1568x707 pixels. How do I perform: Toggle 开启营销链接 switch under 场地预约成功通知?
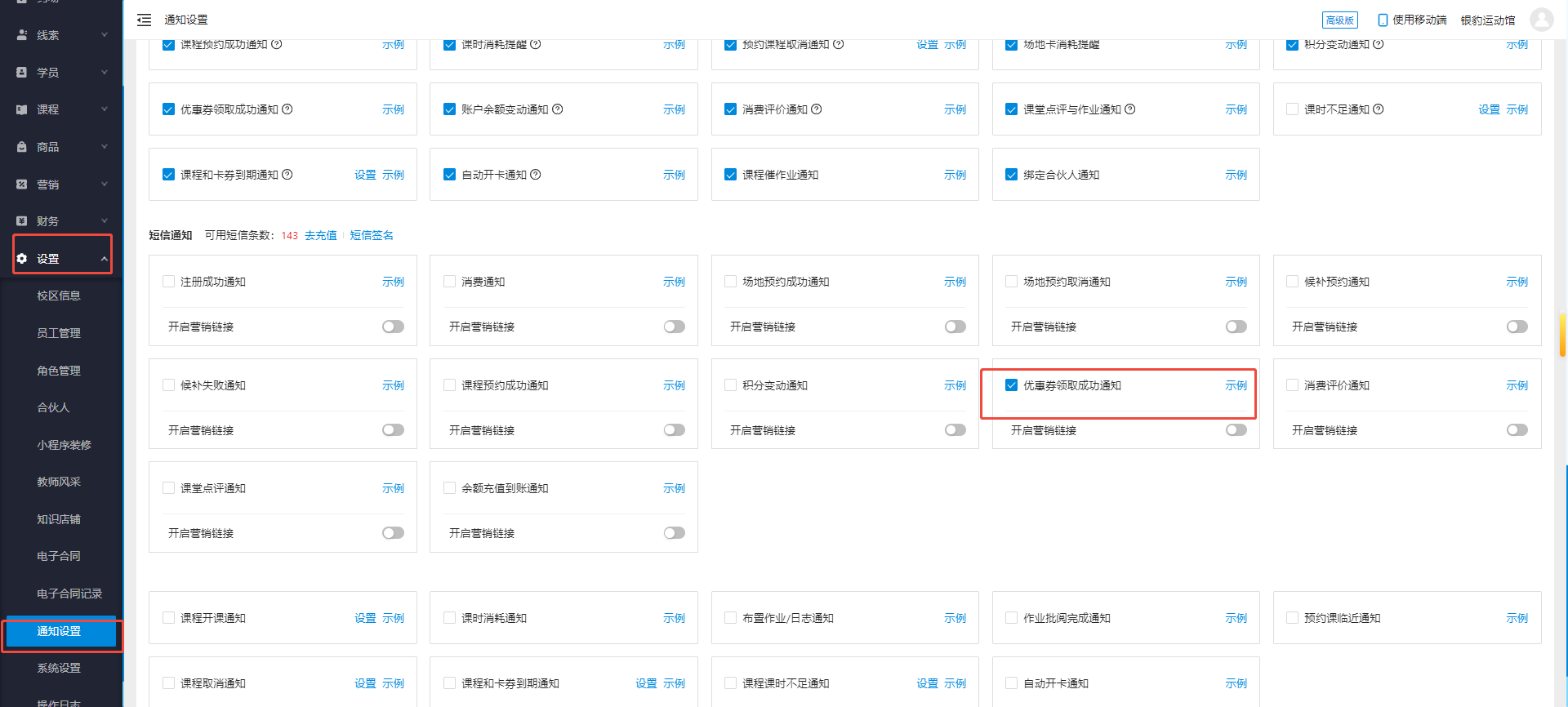pyautogui.click(x=955, y=327)
